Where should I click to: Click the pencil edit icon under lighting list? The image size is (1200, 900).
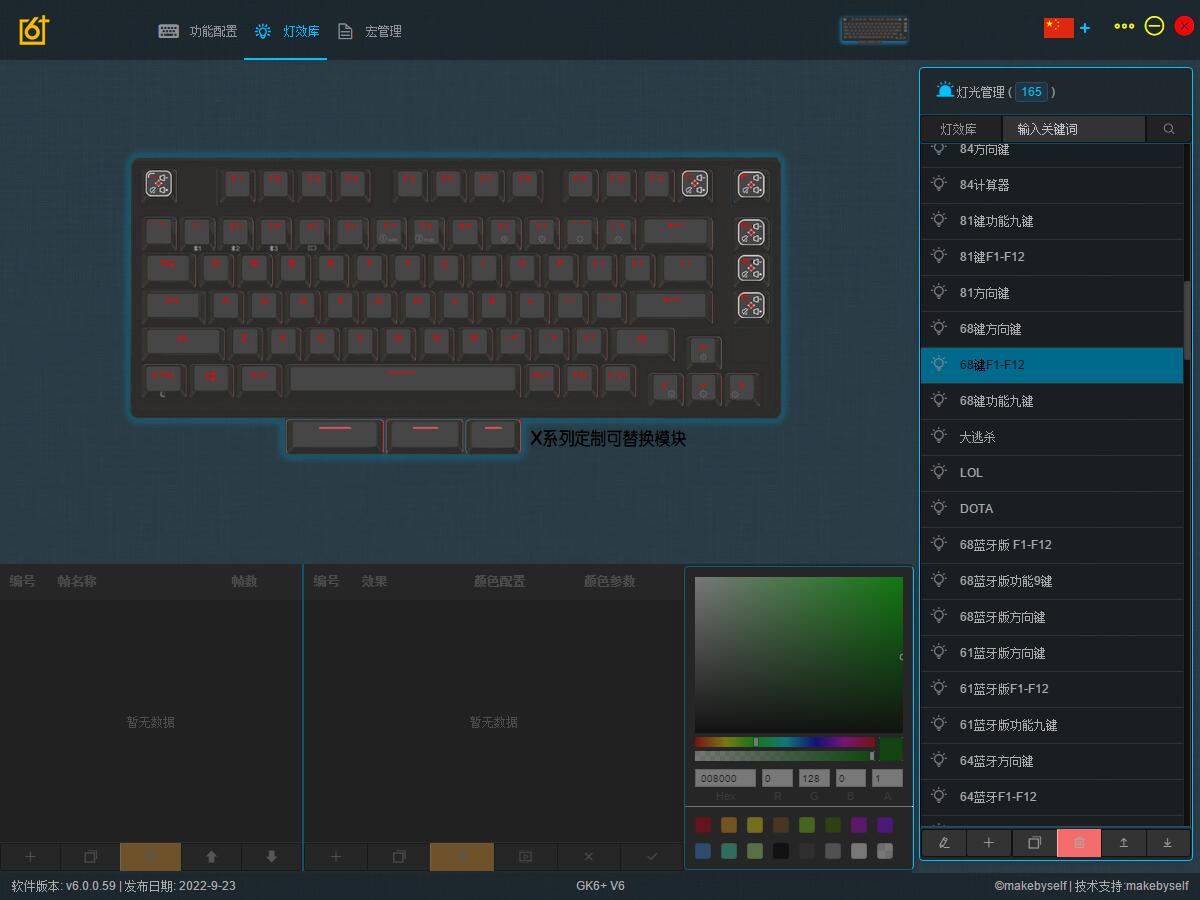coord(943,843)
